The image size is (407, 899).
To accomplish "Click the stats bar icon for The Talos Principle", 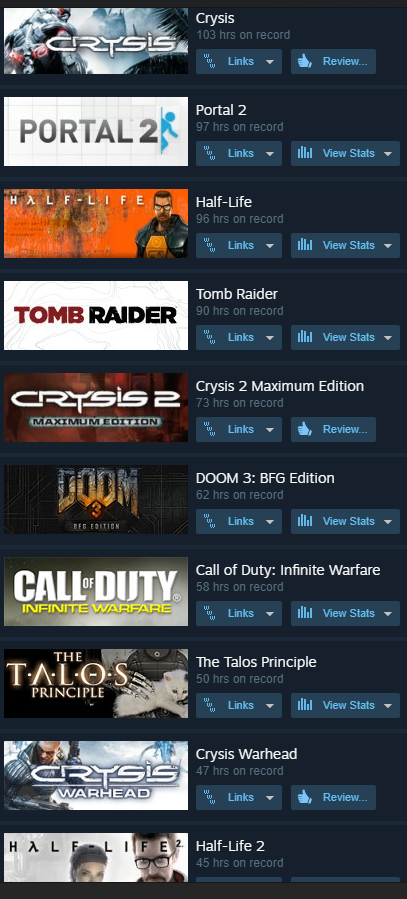I will coord(305,705).
